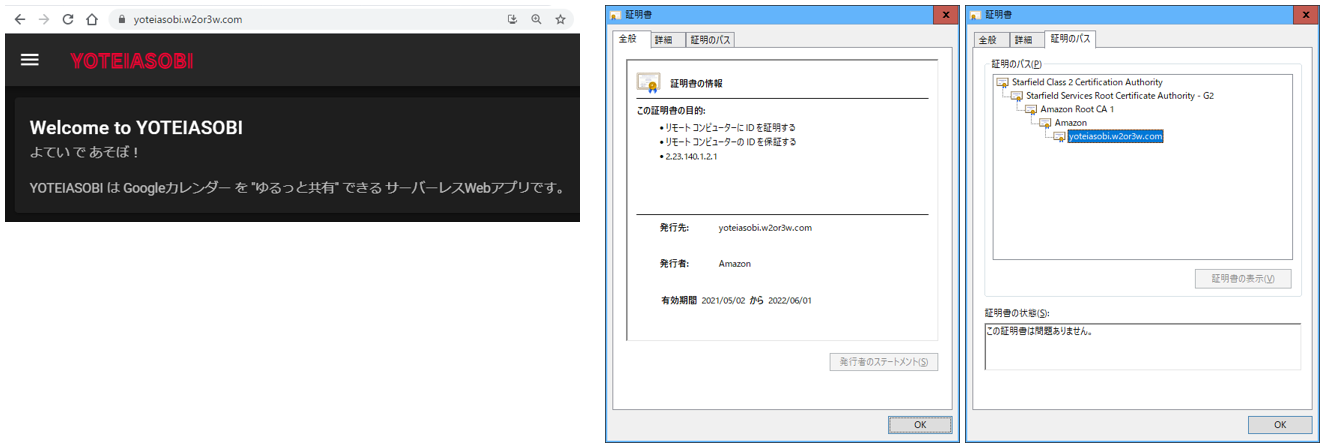The height and width of the screenshot is (447, 1325).
Task: Click Amazon next to 発行者
Action: 735,264
